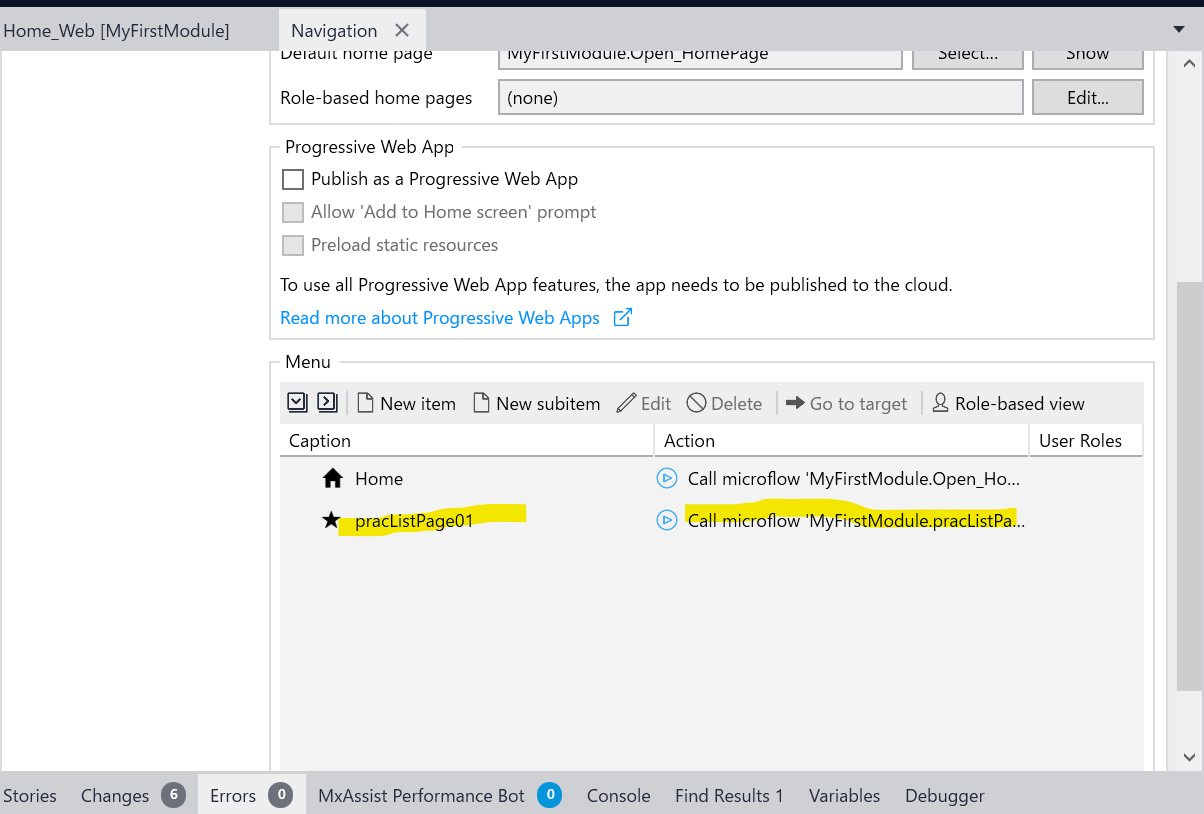Click the MxAssist blue badge 0
Image resolution: width=1204 pixels, height=814 pixels.
549,796
